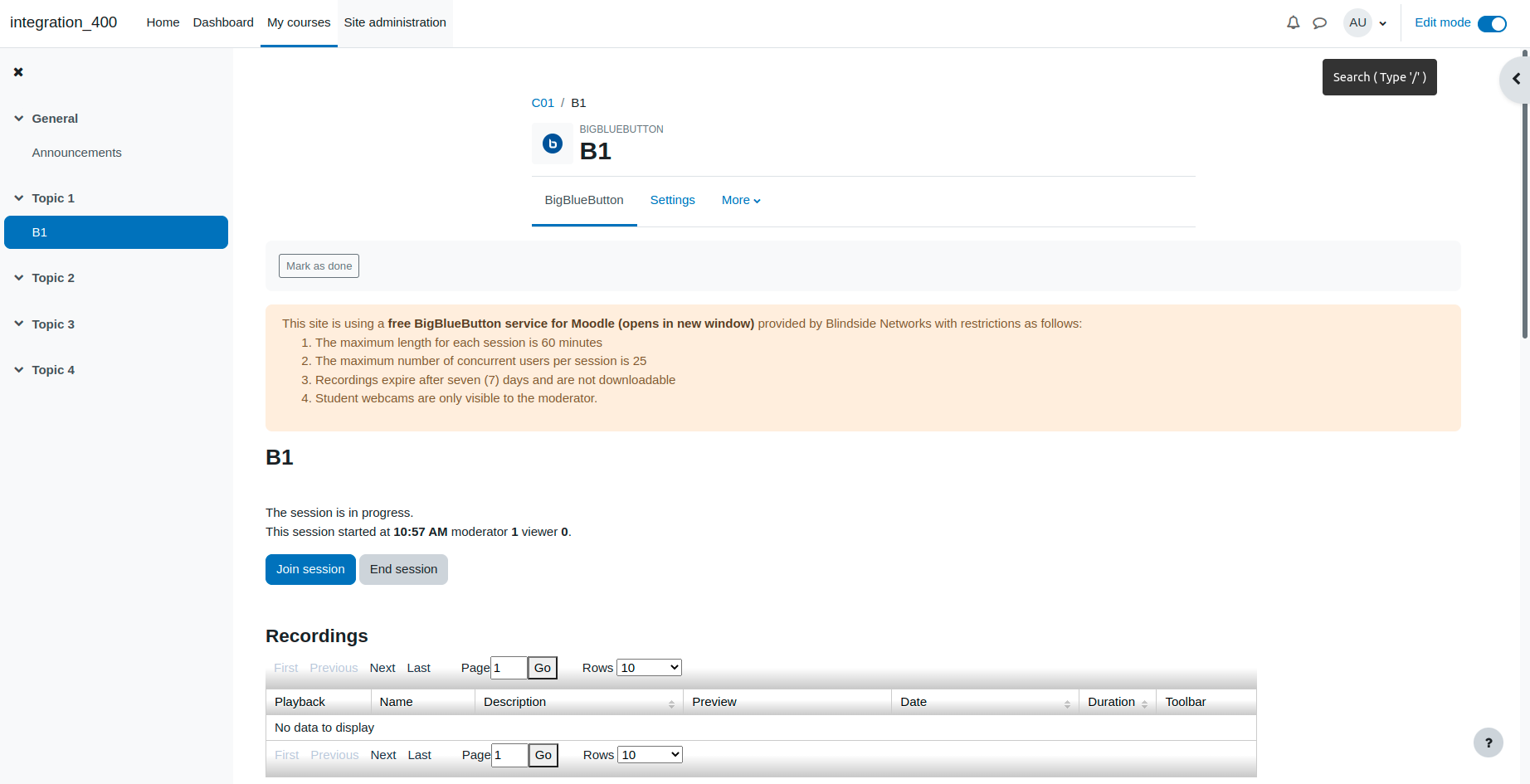Collapse the Topic 1 section
The image size is (1530, 784).
tap(18, 198)
